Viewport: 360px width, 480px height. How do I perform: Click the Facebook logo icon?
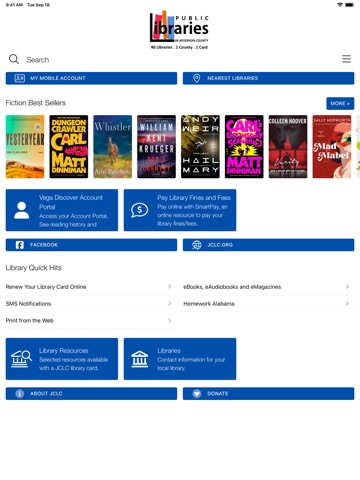click(x=20, y=245)
